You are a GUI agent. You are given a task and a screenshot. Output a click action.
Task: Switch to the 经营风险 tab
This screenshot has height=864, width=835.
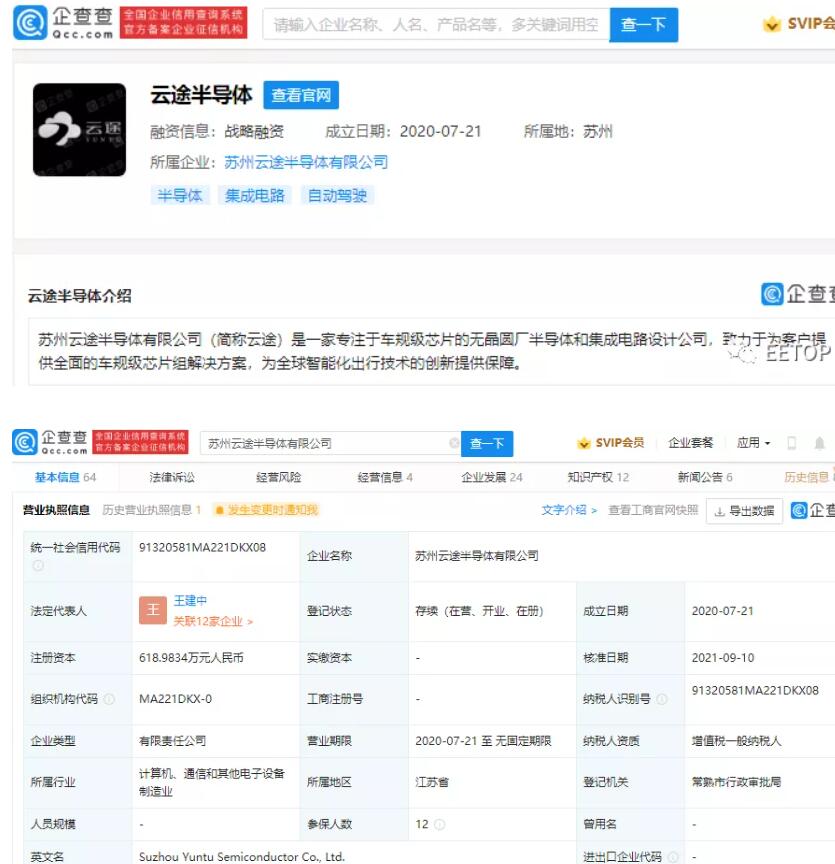click(278, 477)
